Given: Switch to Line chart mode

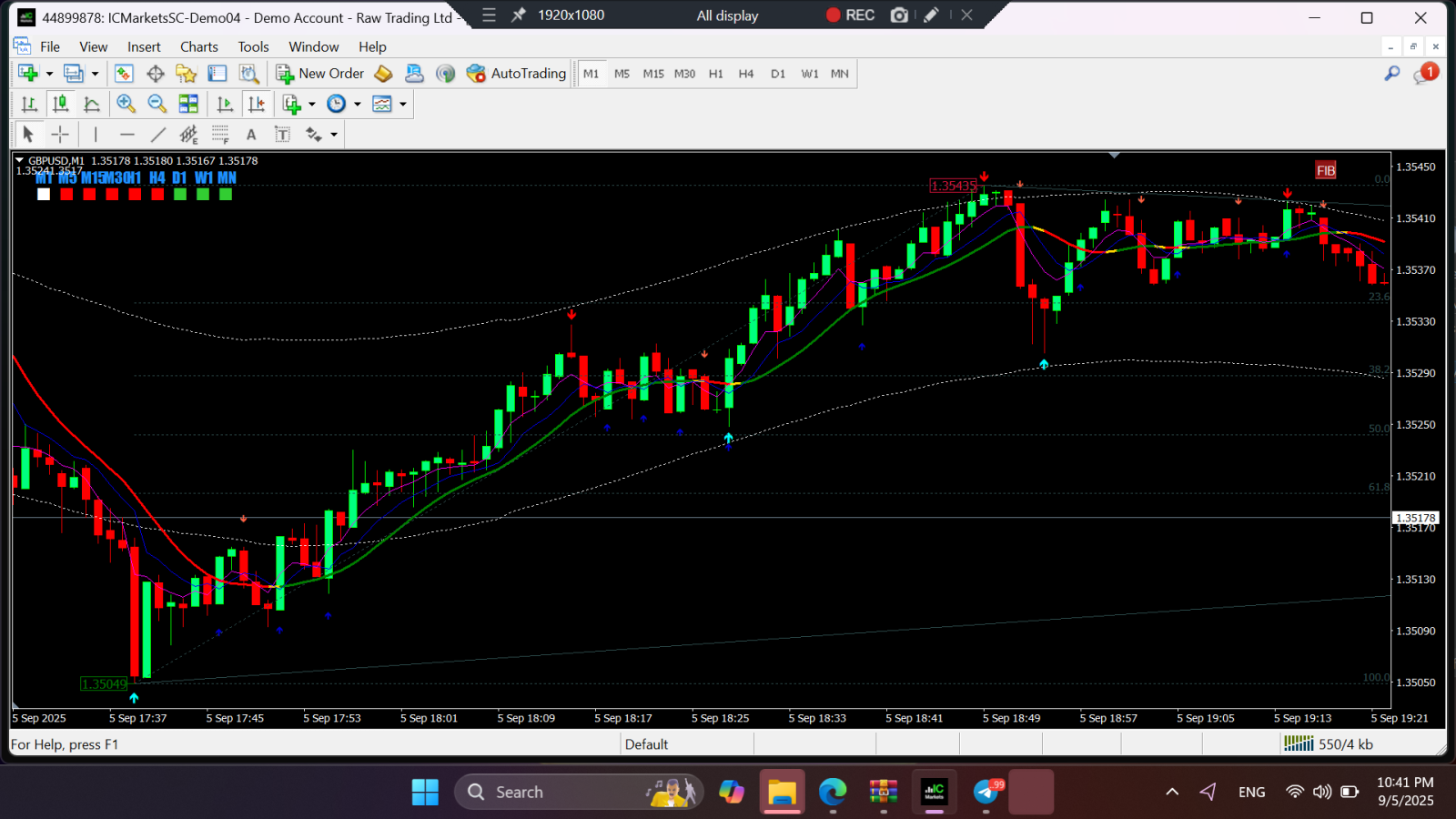Looking at the screenshot, I should tap(92, 104).
